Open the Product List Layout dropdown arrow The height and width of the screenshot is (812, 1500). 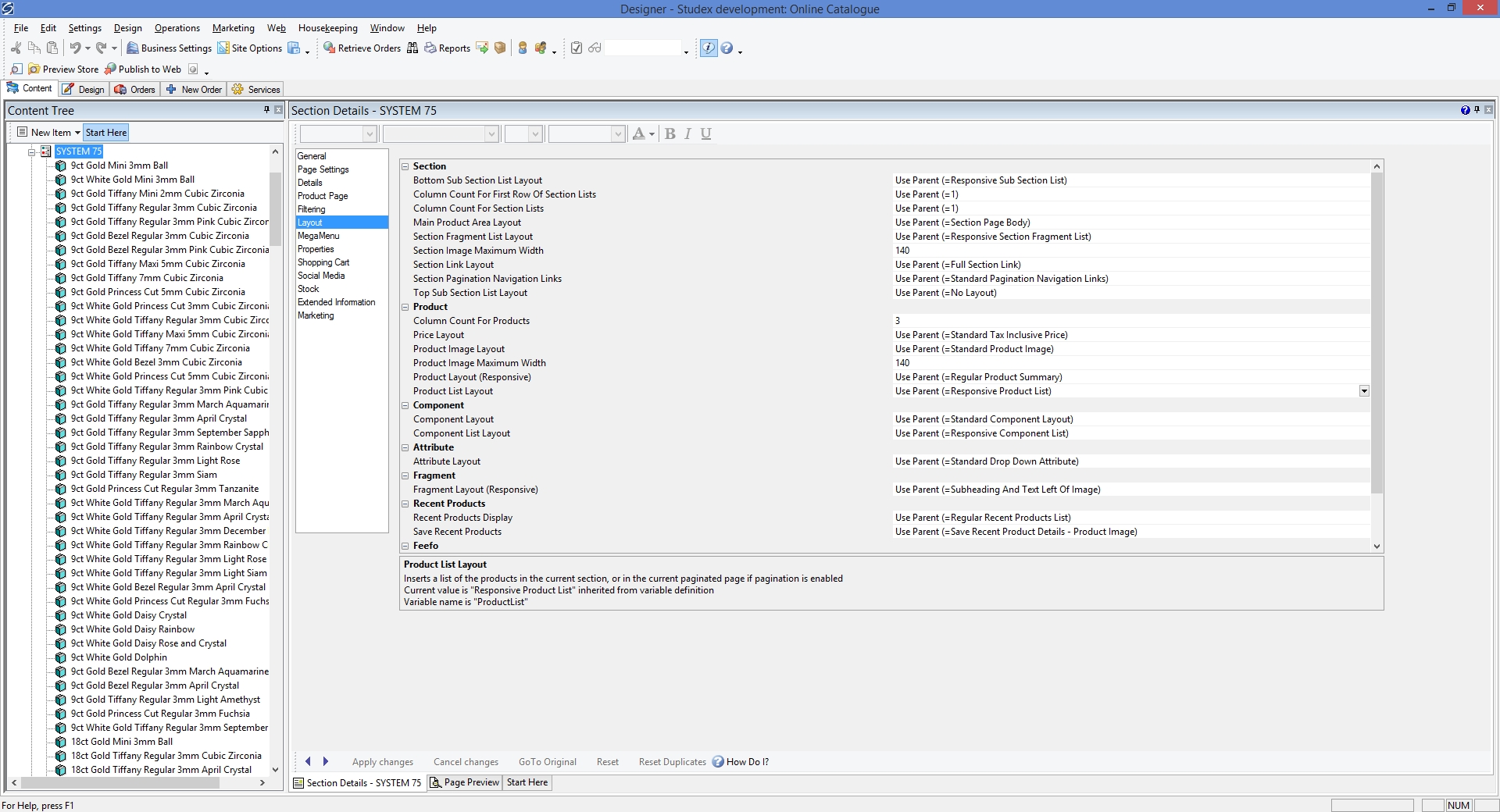coord(1364,391)
